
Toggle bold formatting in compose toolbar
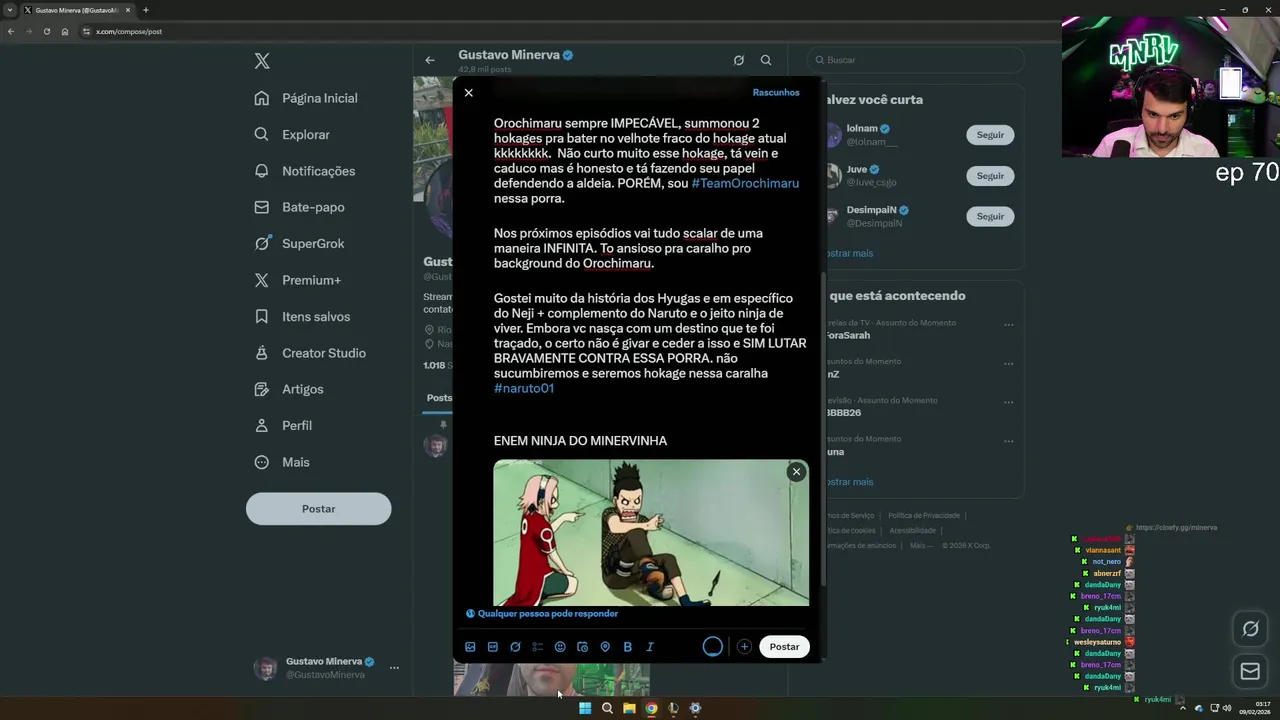[x=628, y=647]
